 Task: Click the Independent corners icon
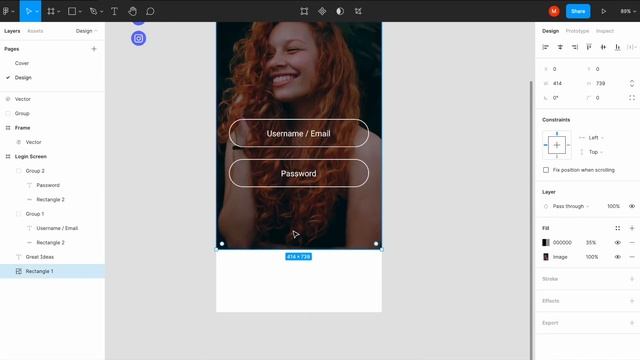pyautogui.click(x=632, y=98)
